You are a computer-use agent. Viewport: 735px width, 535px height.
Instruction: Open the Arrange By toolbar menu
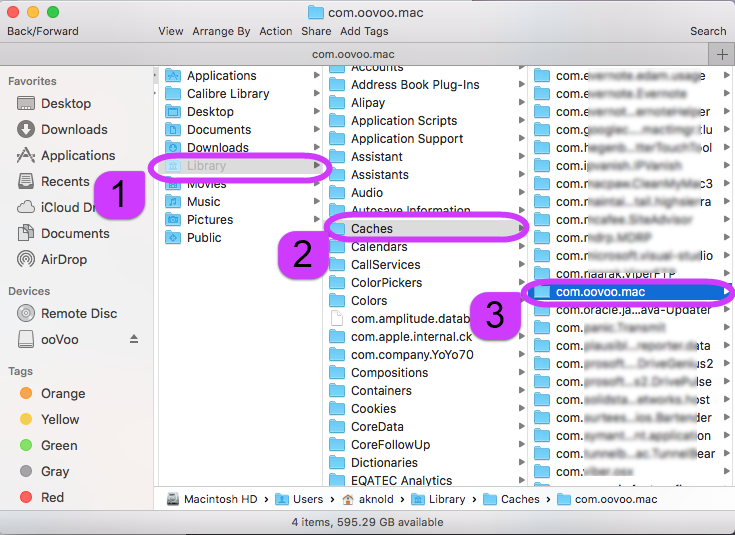222,31
